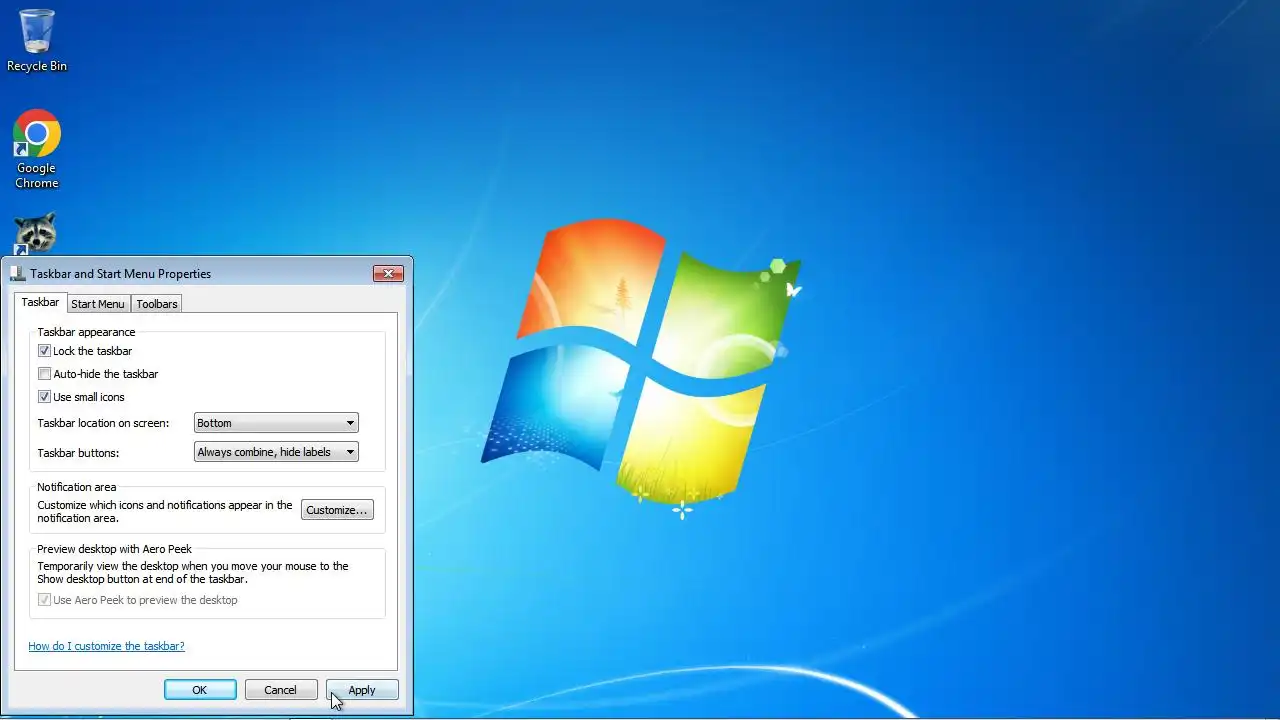This screenshot has width=1280, height=720.
Task: Switch to the Toolbars tab
Action: click(157, 304)
